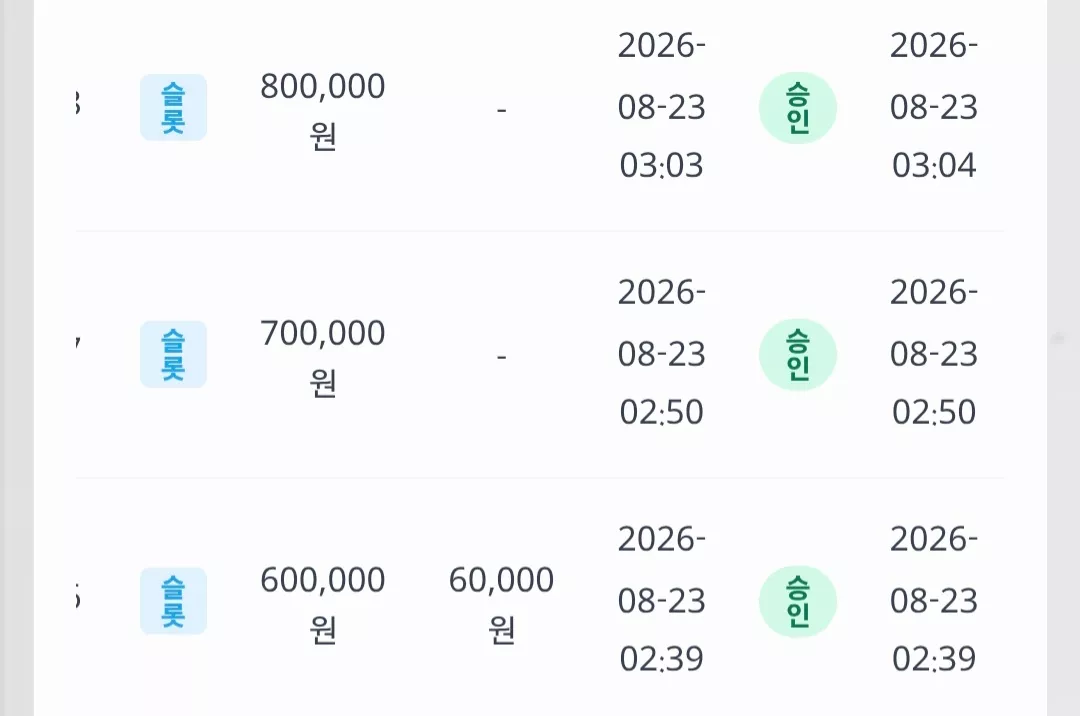Viewport: 1080px width, 716px height.
Task: Click the dash bonus cell in 700,000원 row
Action: tap(501, 357)
